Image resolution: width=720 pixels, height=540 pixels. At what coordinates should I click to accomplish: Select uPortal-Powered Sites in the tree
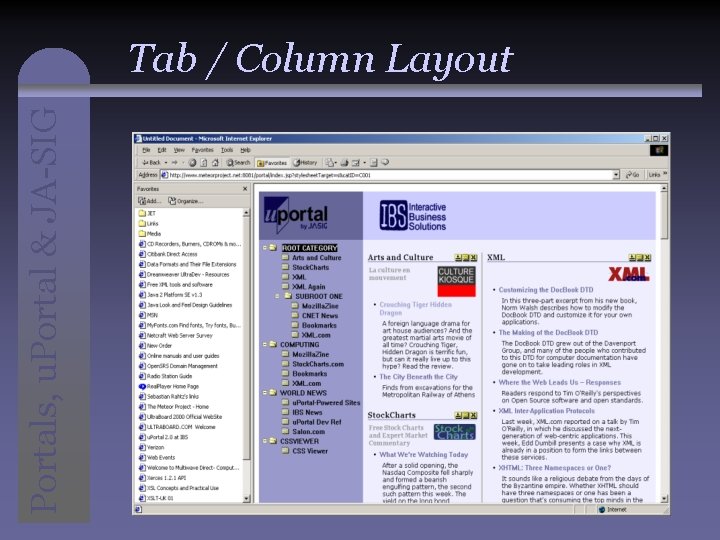[x=326, y=403]
